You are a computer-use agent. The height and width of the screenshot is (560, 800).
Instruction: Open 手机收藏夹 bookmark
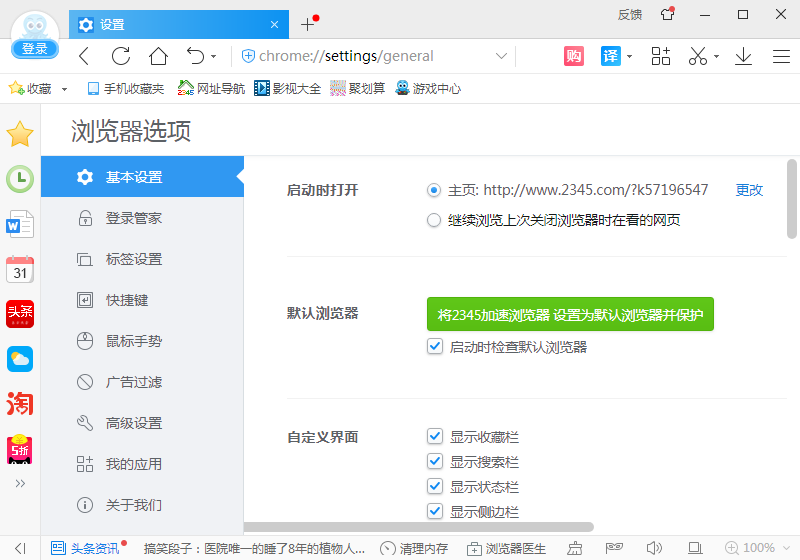click(x=126, y=89)
